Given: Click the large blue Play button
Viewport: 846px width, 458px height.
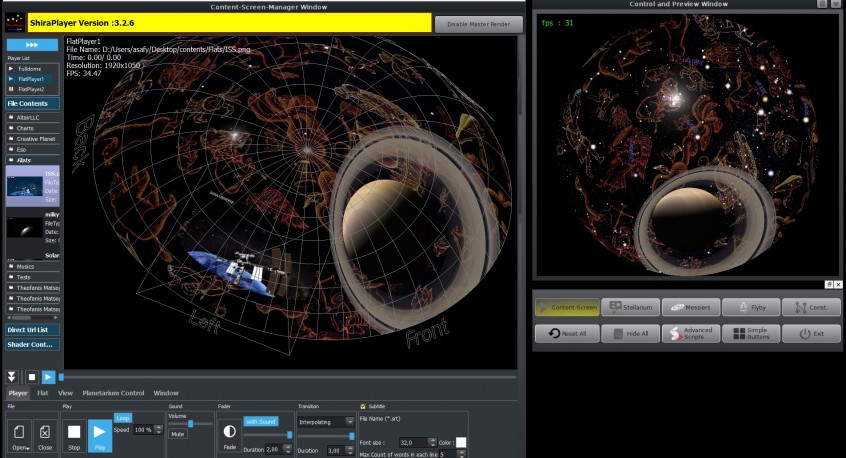Looking at the screenshot, I should coord(100,436).
